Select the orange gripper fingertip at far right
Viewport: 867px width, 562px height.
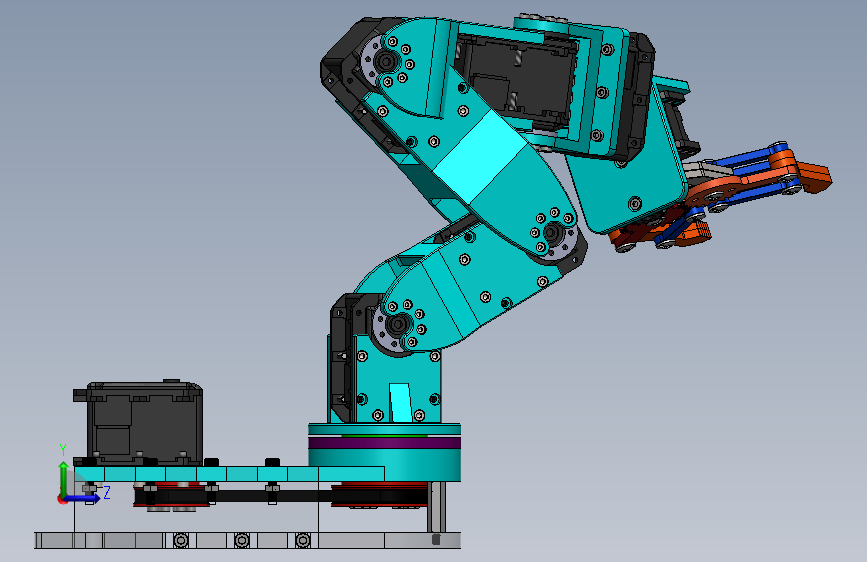tap(814, 177)
